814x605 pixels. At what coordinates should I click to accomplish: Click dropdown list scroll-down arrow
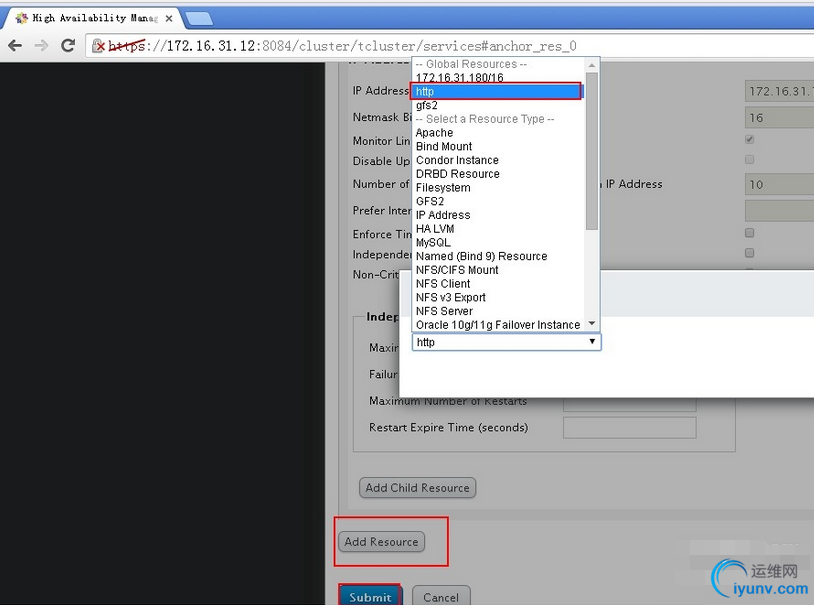pos(591,324)
